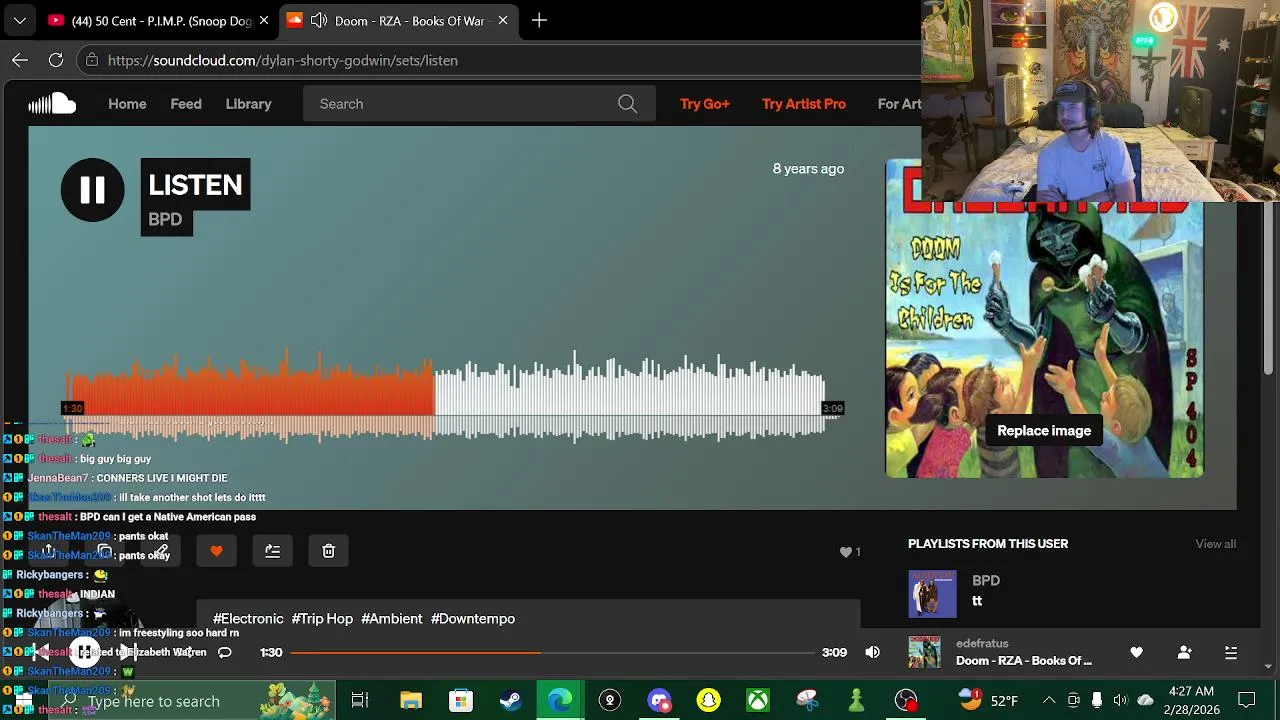Open the For Artists menu
This screenshot has width=1280, height=720.
(899, 104)
